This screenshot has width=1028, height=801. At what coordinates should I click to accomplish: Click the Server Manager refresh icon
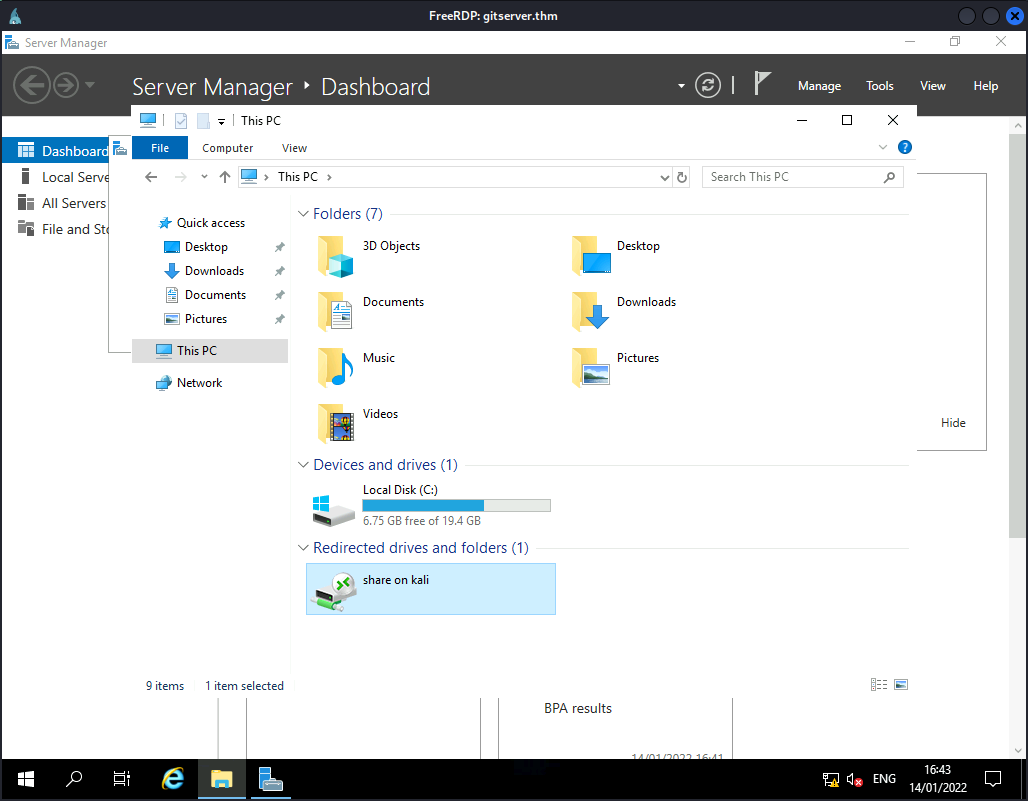(708, 85)
